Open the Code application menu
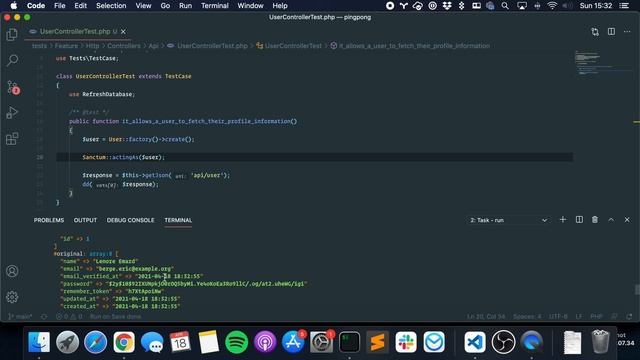The image size is (640, 360). click(36, 6)
